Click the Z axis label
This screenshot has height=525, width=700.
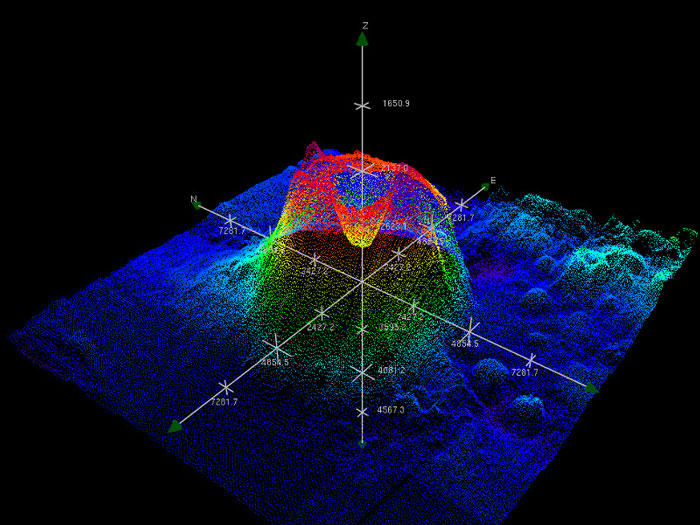365,25
